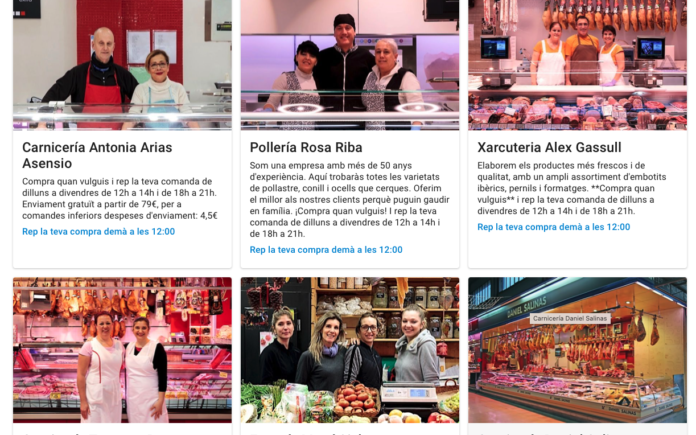Viewport: 696px width, 435px height.
Task: Click the Carnicería Daniel Salinas image label
Action: click(570, 318)
